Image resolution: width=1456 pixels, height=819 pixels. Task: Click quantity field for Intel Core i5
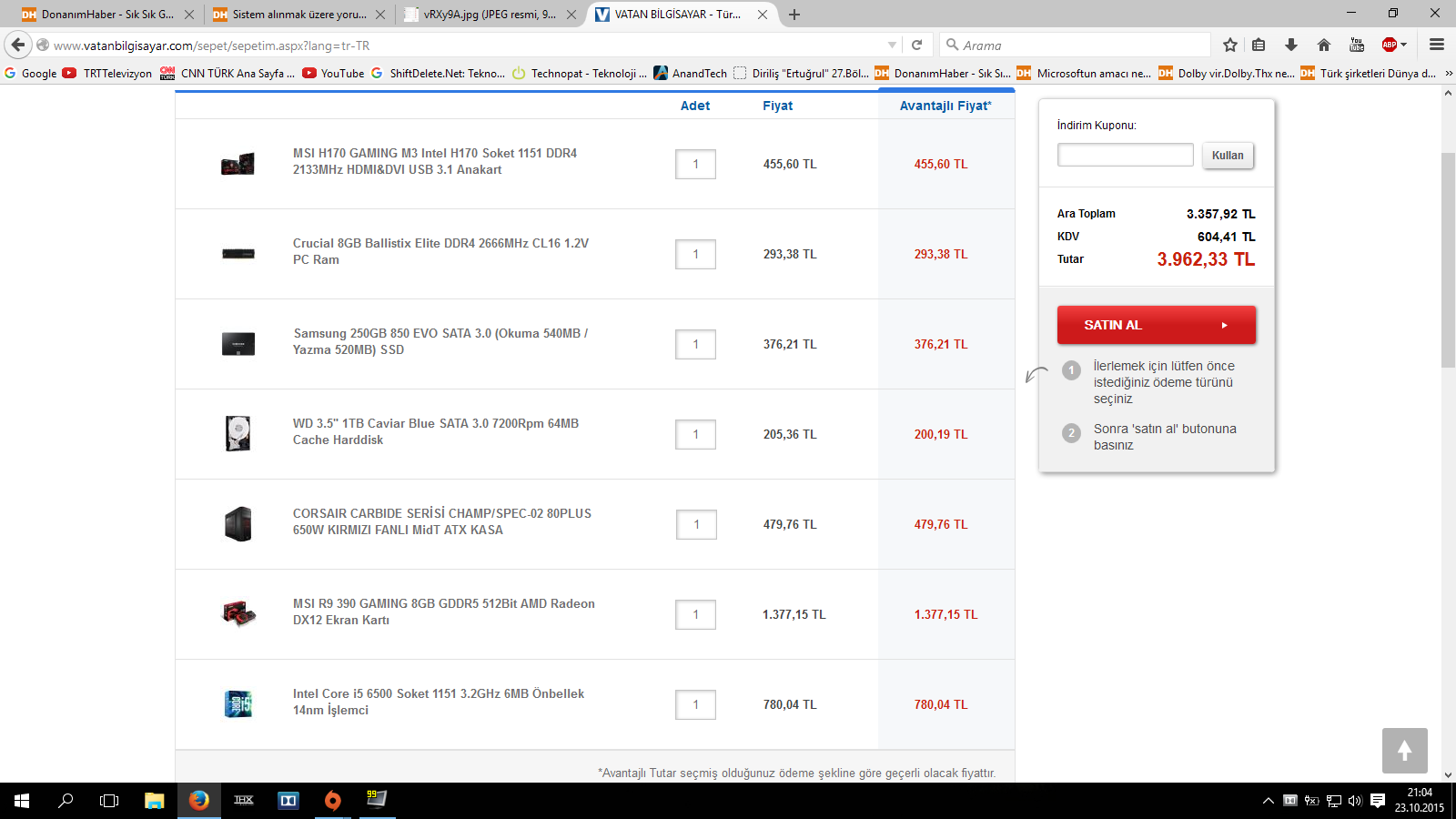click(695, 704)
